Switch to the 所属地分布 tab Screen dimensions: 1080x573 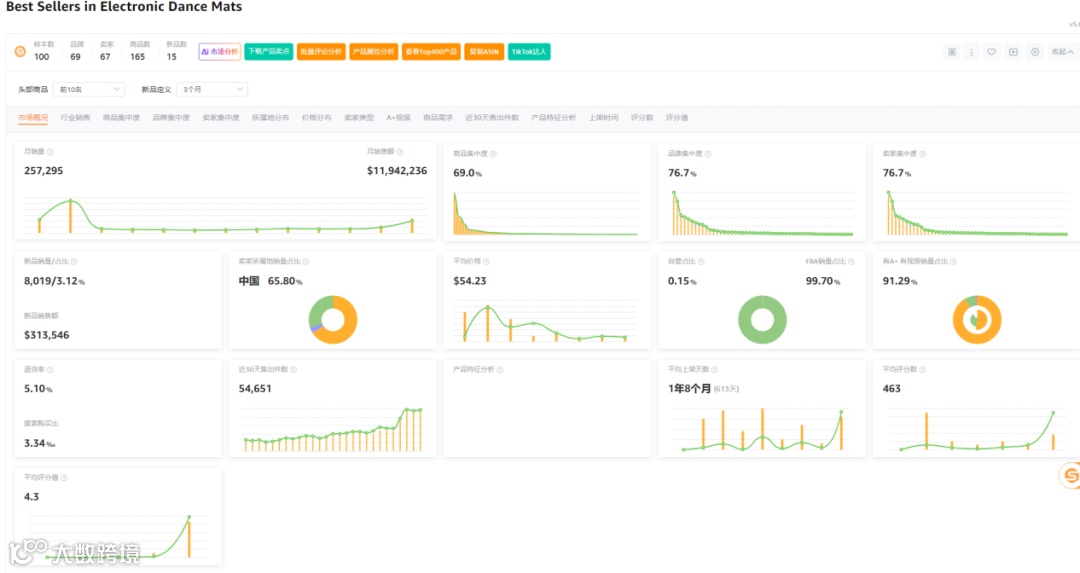(270, 118)
